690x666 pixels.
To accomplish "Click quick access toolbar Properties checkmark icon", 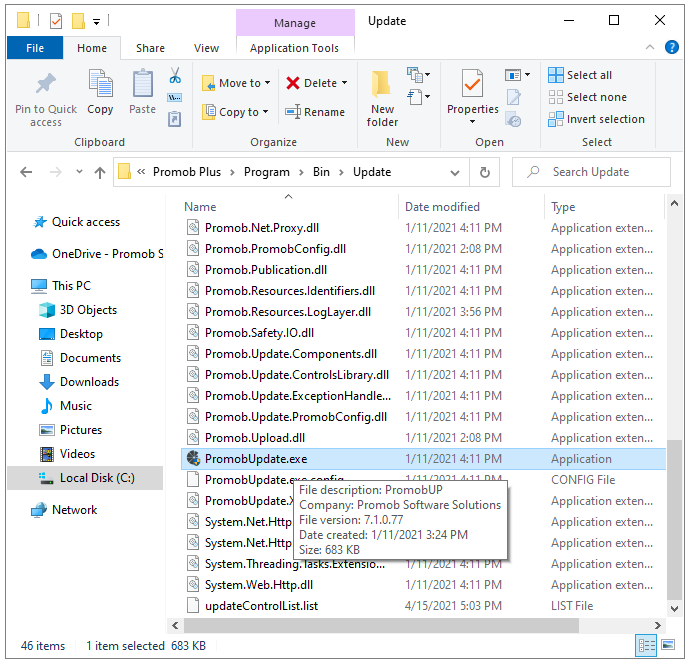I will (56, 21).
